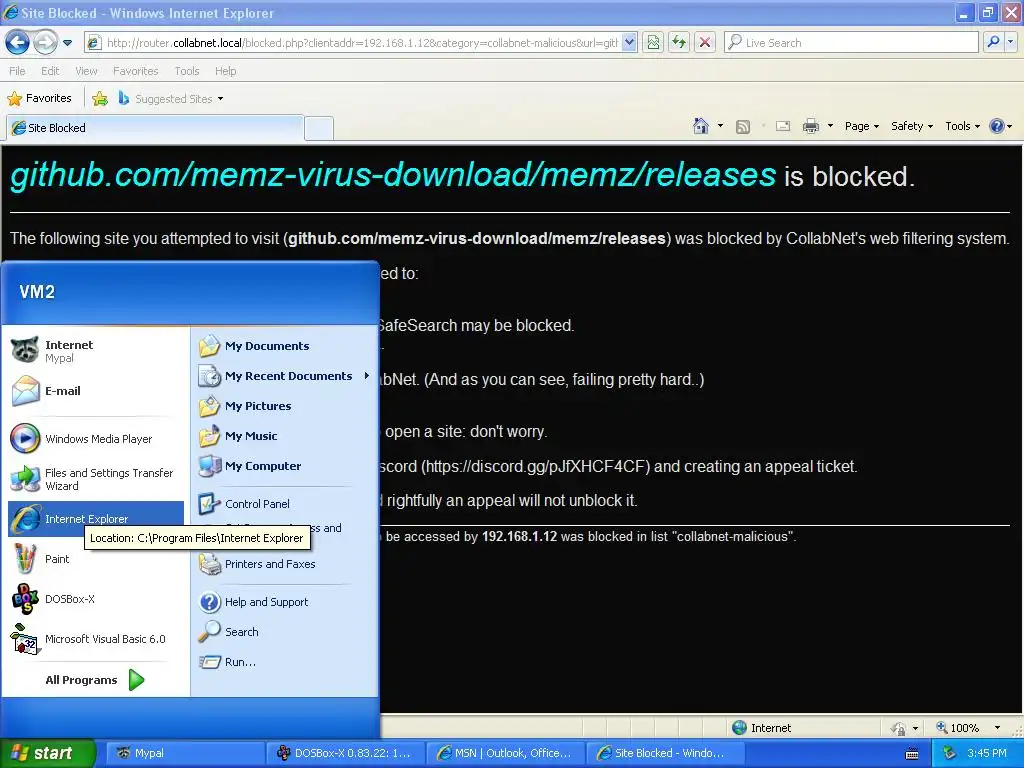Image resolution: width=1024 pixels, height=768 pixels.
Task: Launch Windows Media Player
Action: click(96, 439)
